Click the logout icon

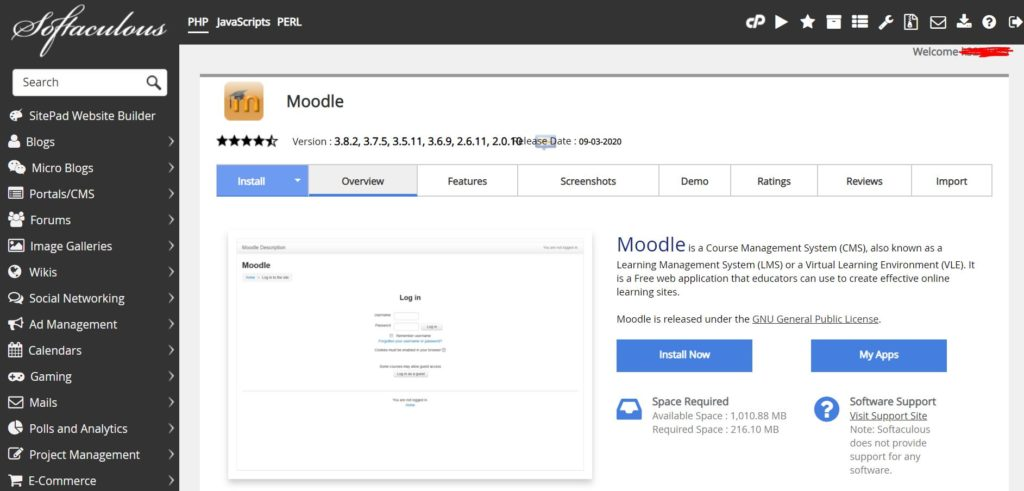tap(1014, 22)
